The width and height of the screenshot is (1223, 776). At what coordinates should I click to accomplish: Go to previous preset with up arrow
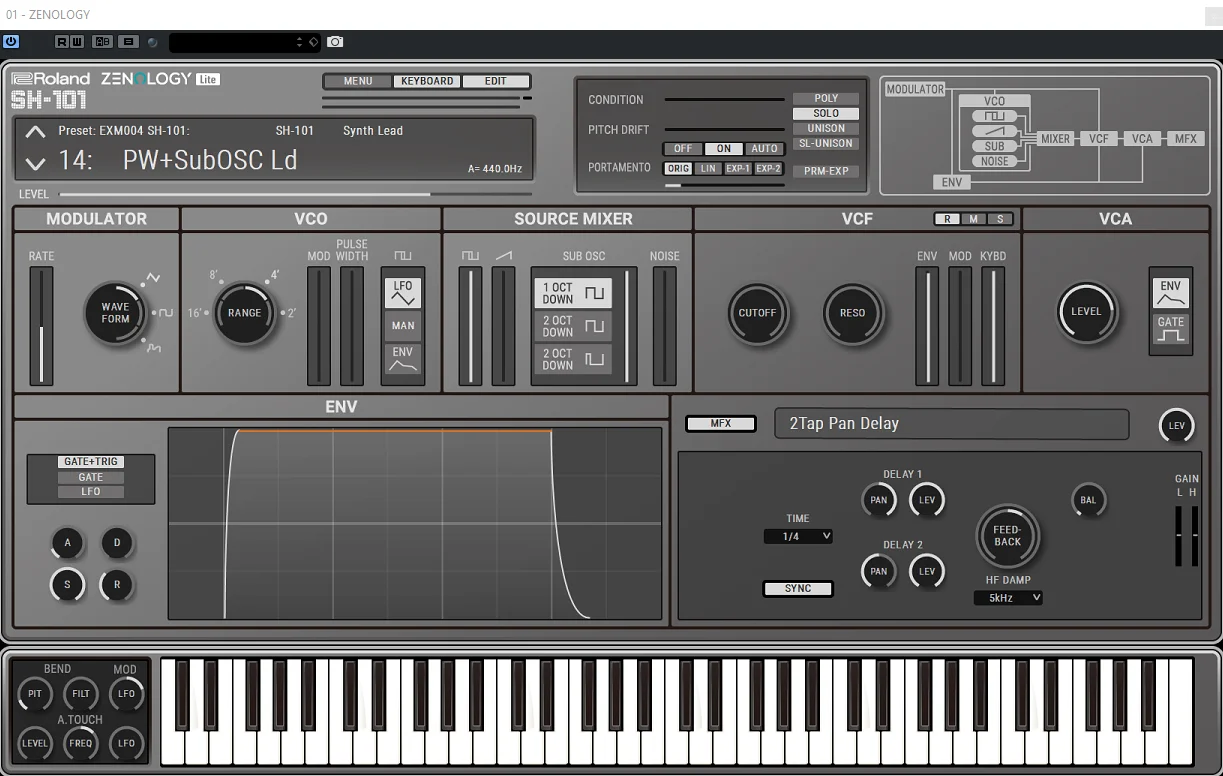(35, 131)
